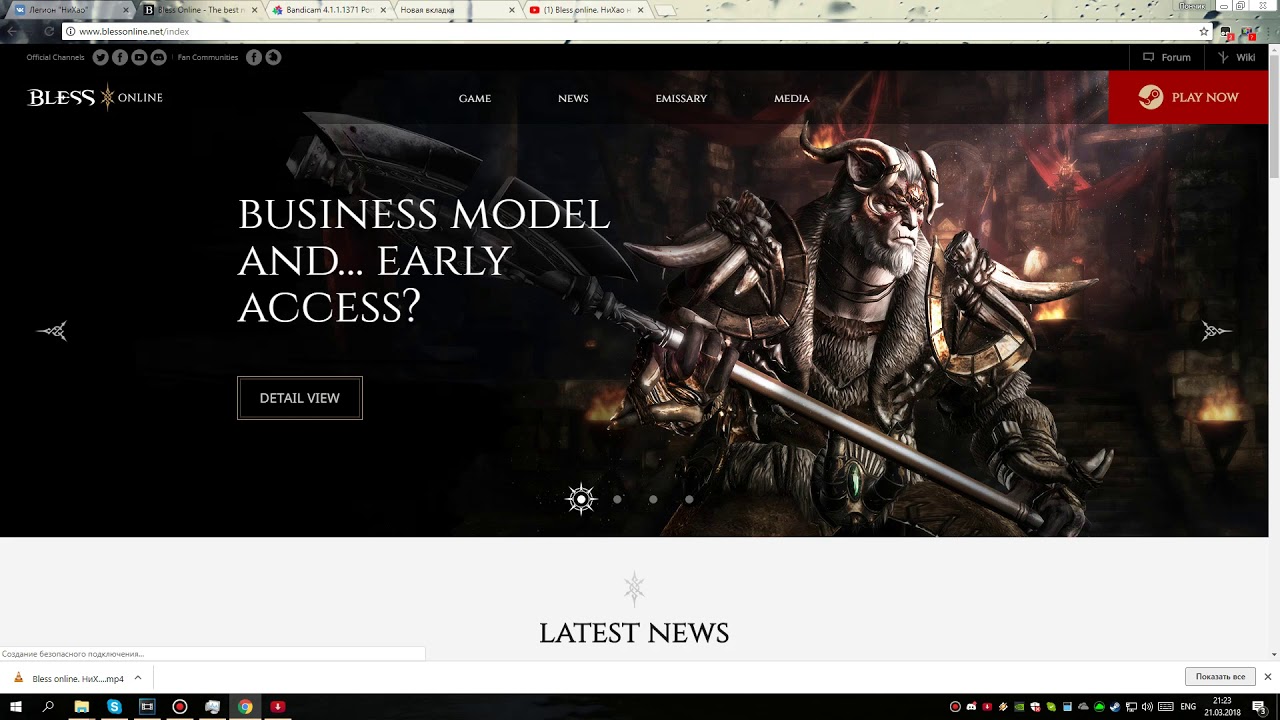Open a new browser tab
Viewport: 1280px width, 720px height.
(x=664, y=10)
